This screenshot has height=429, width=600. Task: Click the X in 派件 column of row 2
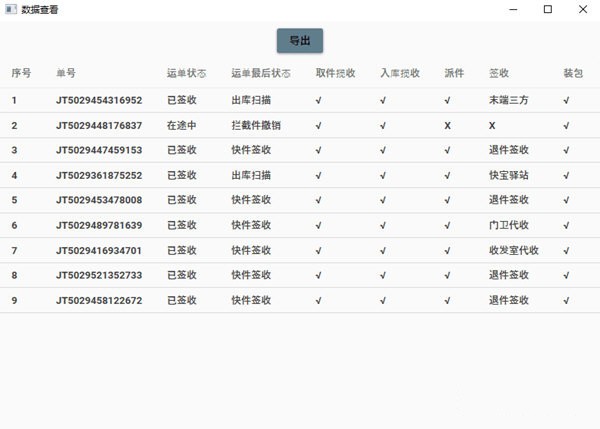click(x=447, y=126)
